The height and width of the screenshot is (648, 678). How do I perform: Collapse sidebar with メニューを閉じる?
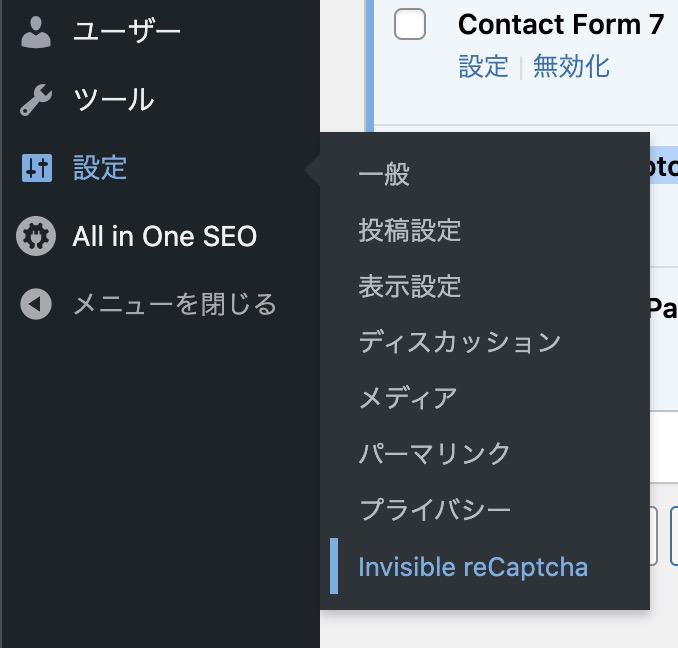(175, 304)
